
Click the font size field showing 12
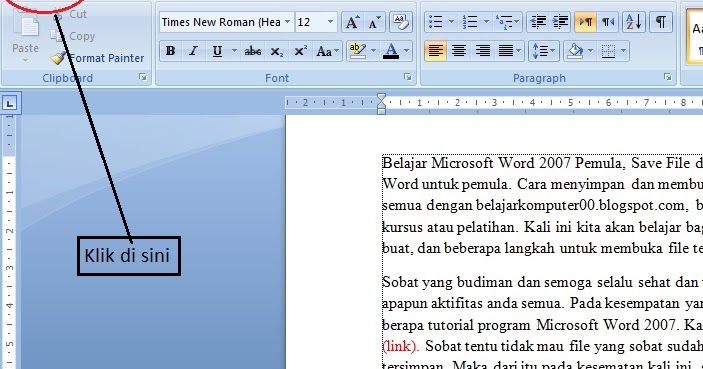coord(310,22)
